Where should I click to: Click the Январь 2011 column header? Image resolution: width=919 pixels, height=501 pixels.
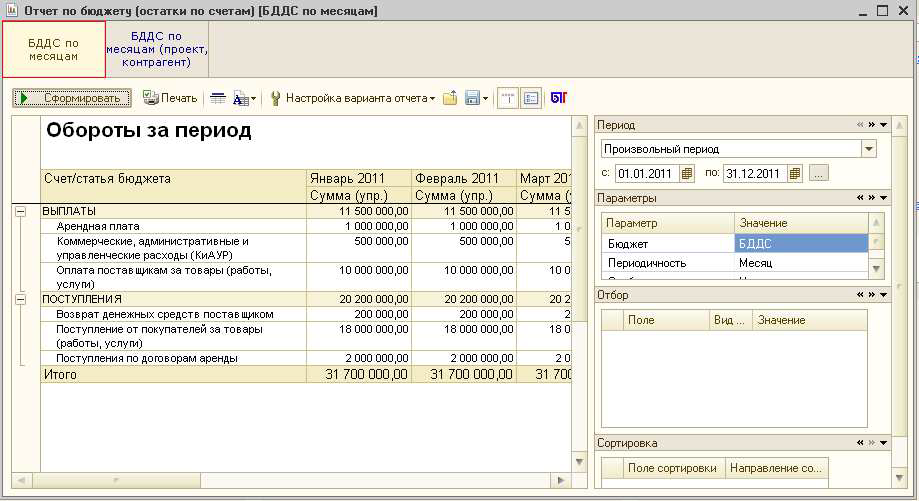[x=359, y=178]
